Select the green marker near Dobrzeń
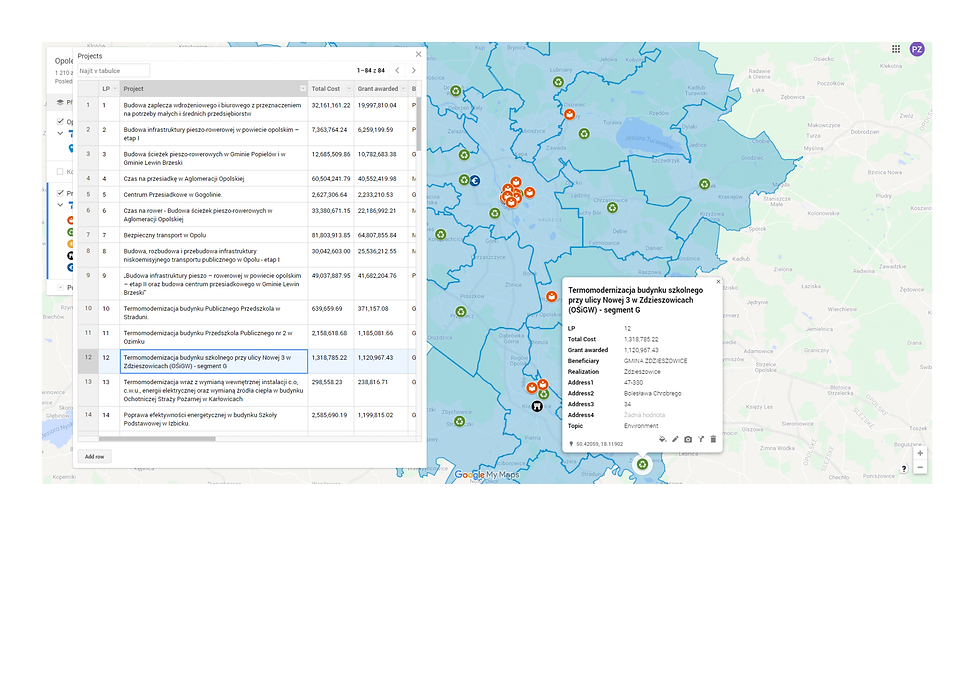980x693 pixels. pyautogui.click(x=456, y=91)
